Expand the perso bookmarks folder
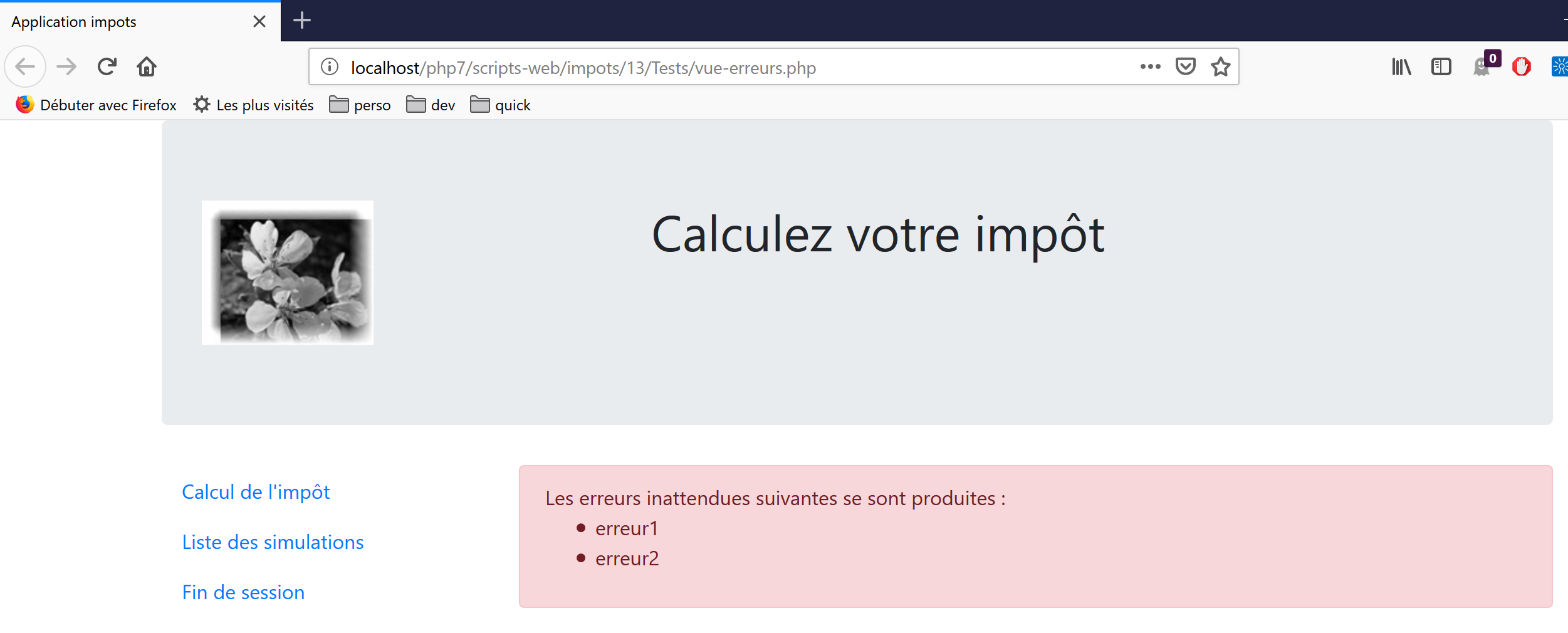The height and width of the screenshot is (633, 1568). [360, 105]
